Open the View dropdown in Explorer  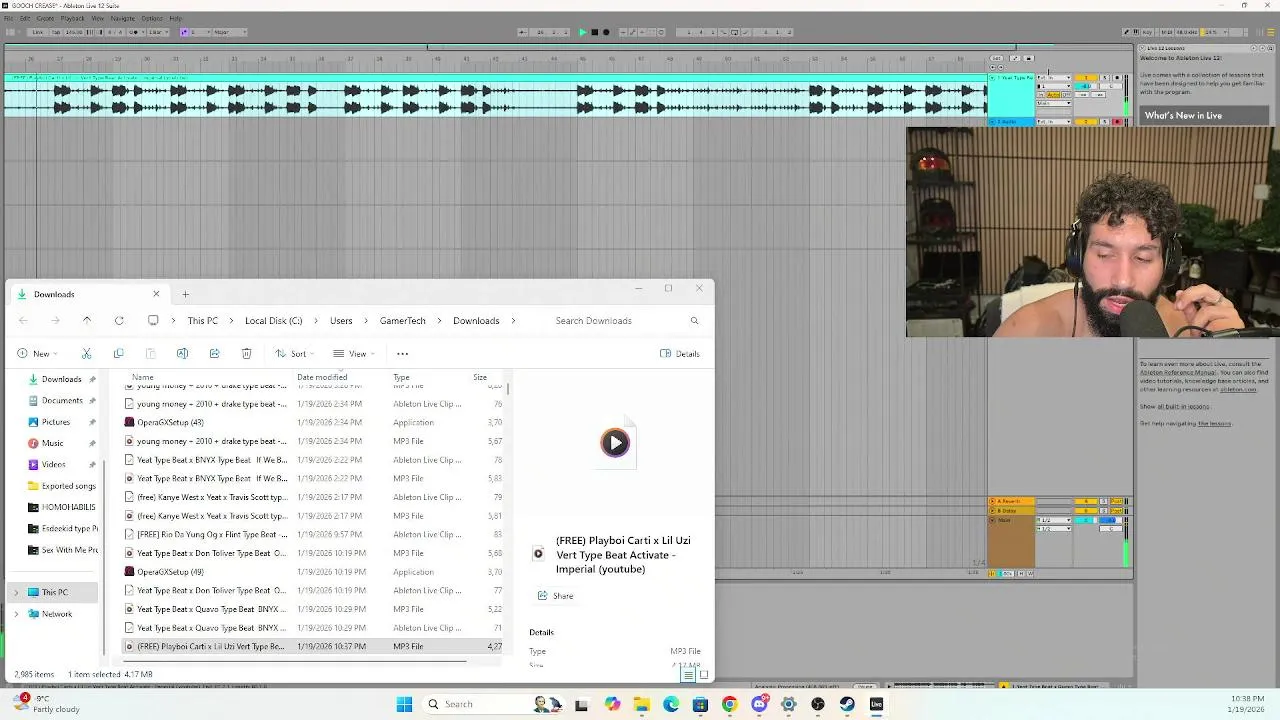point(354,353)
